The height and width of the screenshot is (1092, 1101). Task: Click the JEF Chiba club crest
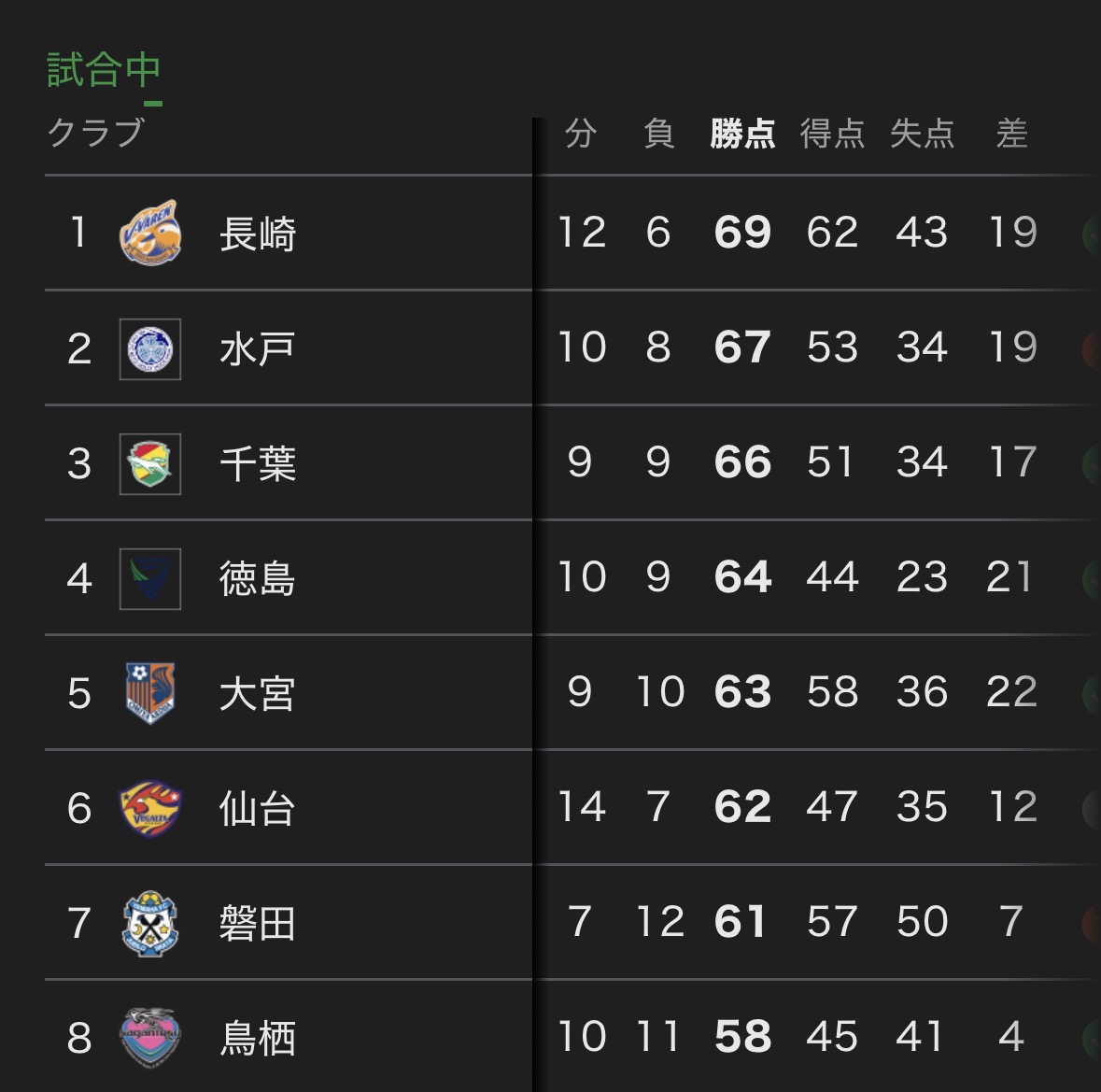pos(150,463)
